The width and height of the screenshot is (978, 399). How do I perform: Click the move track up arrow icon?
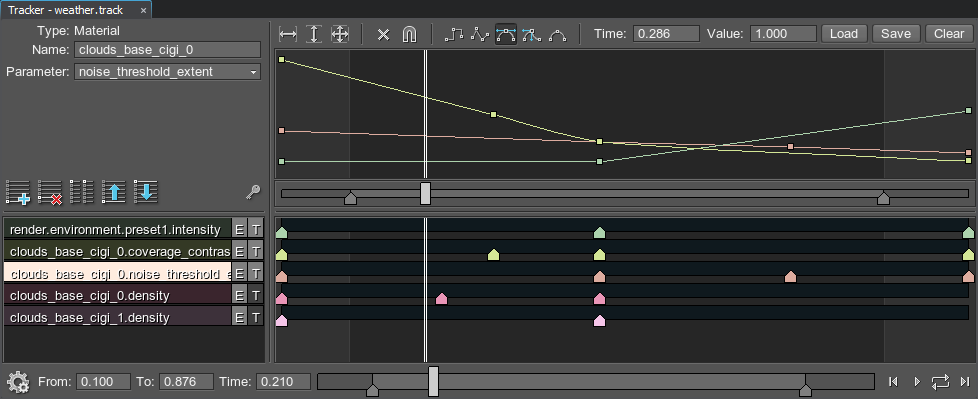[114, 191]
